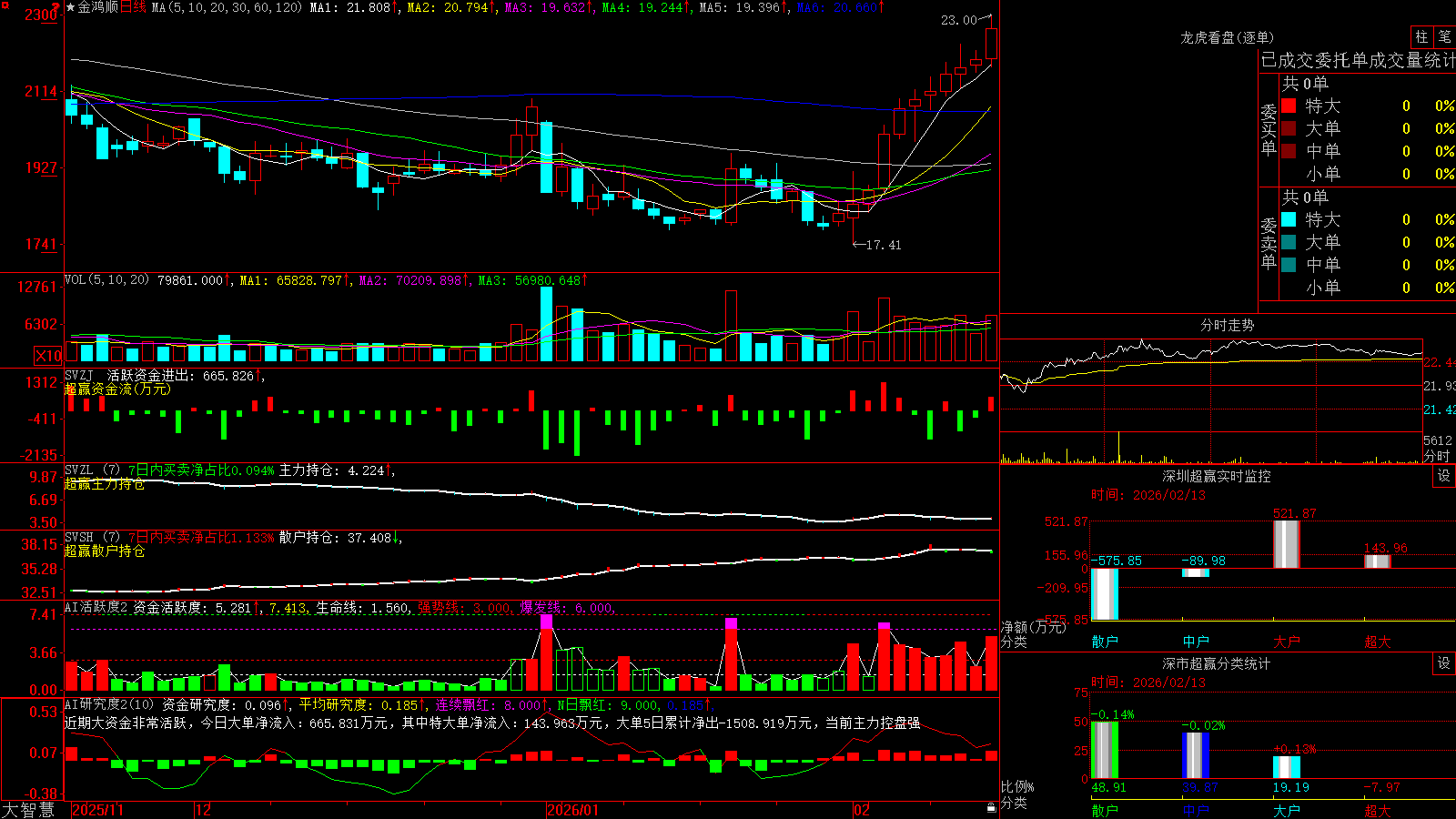Click the 超赢主力持仓 label
1456x819 pixels.
tap(105, 483)
